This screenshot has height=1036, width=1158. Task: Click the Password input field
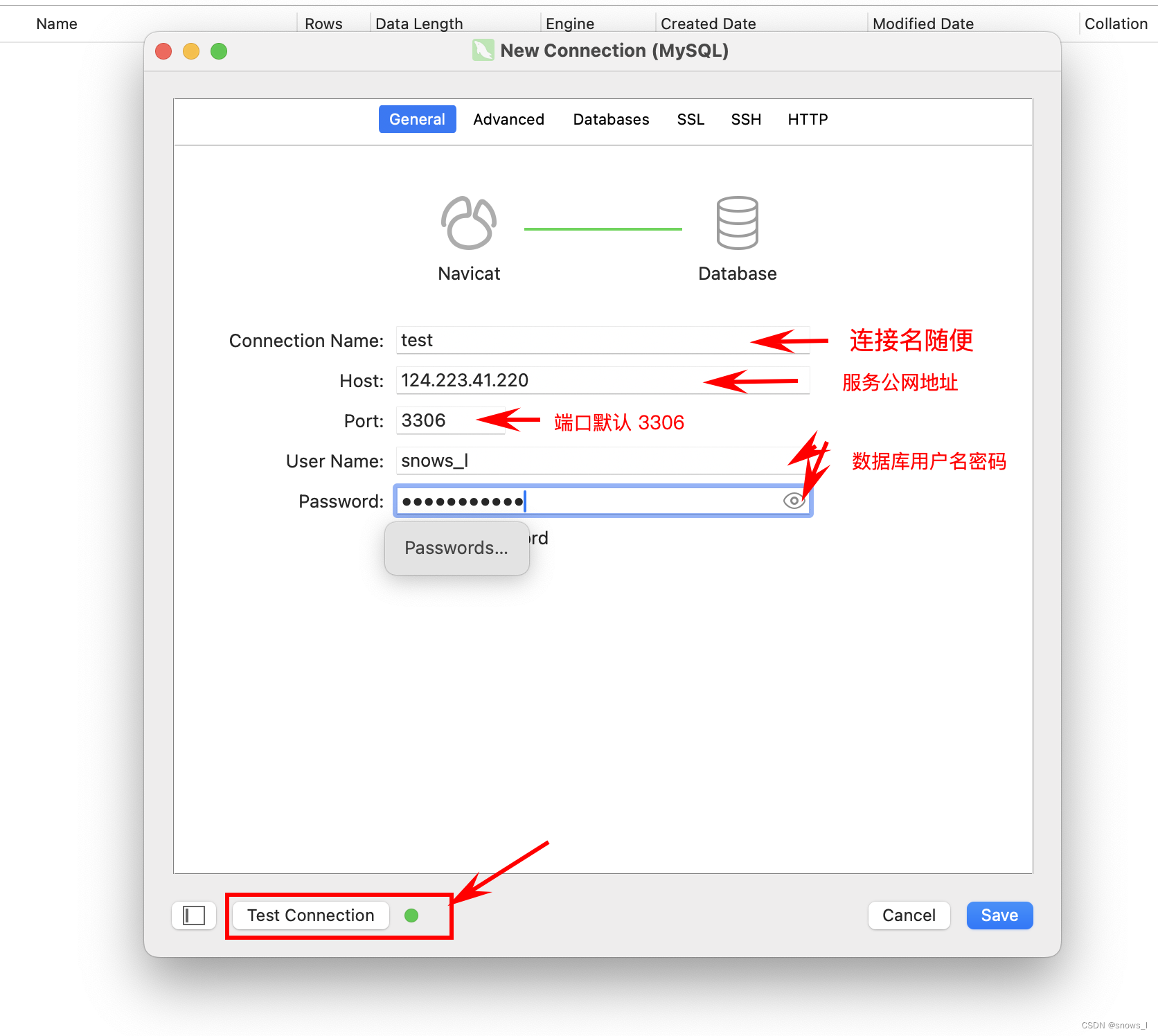tap(603, 501)
